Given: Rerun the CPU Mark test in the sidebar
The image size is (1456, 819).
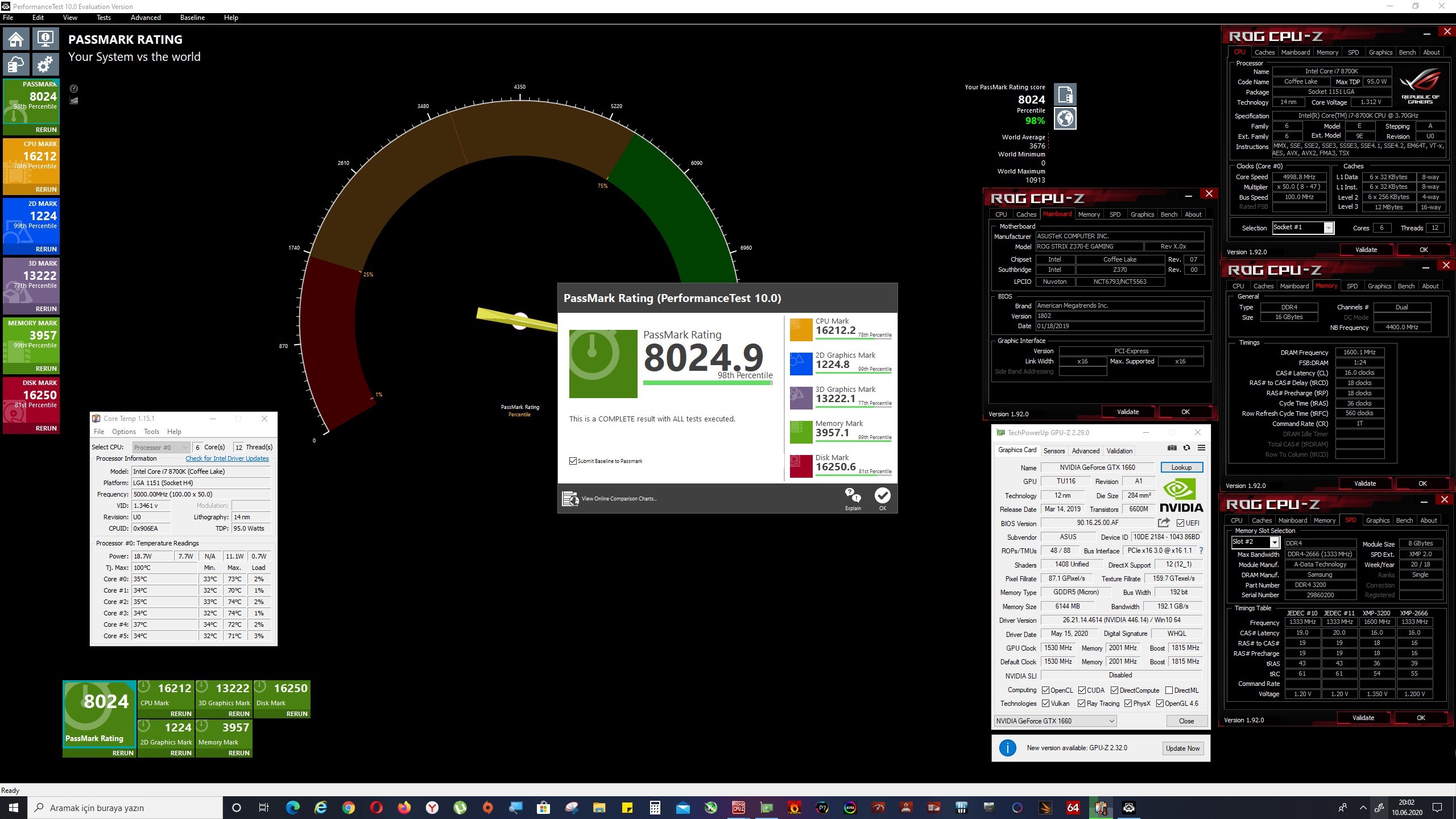Looking at the screenshot, I should (x=46, y=189).
